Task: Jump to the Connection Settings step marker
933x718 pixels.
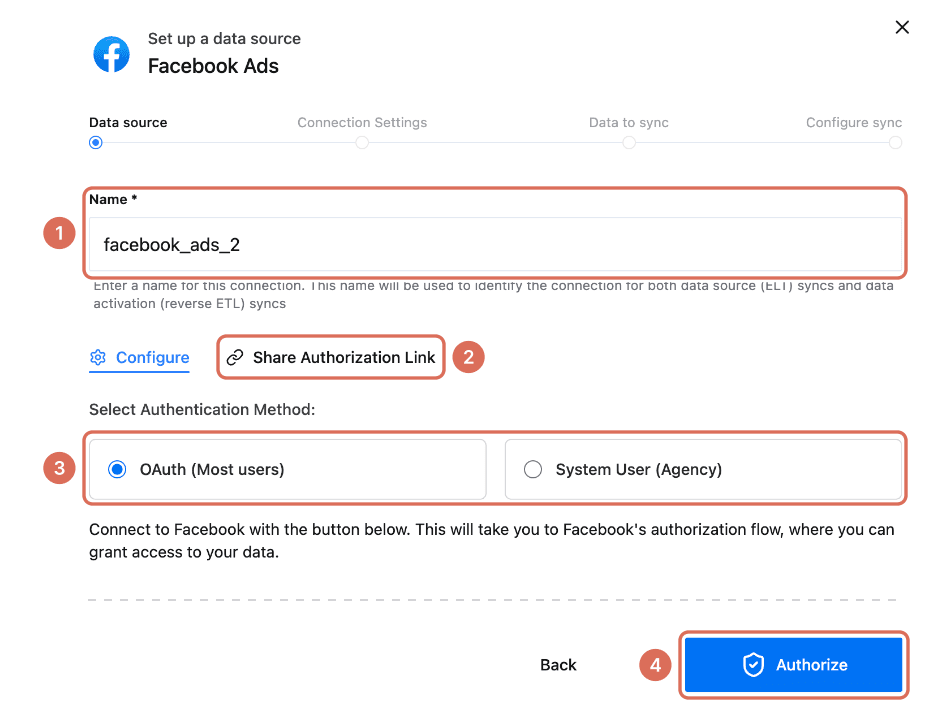Action: coord(362,143)
